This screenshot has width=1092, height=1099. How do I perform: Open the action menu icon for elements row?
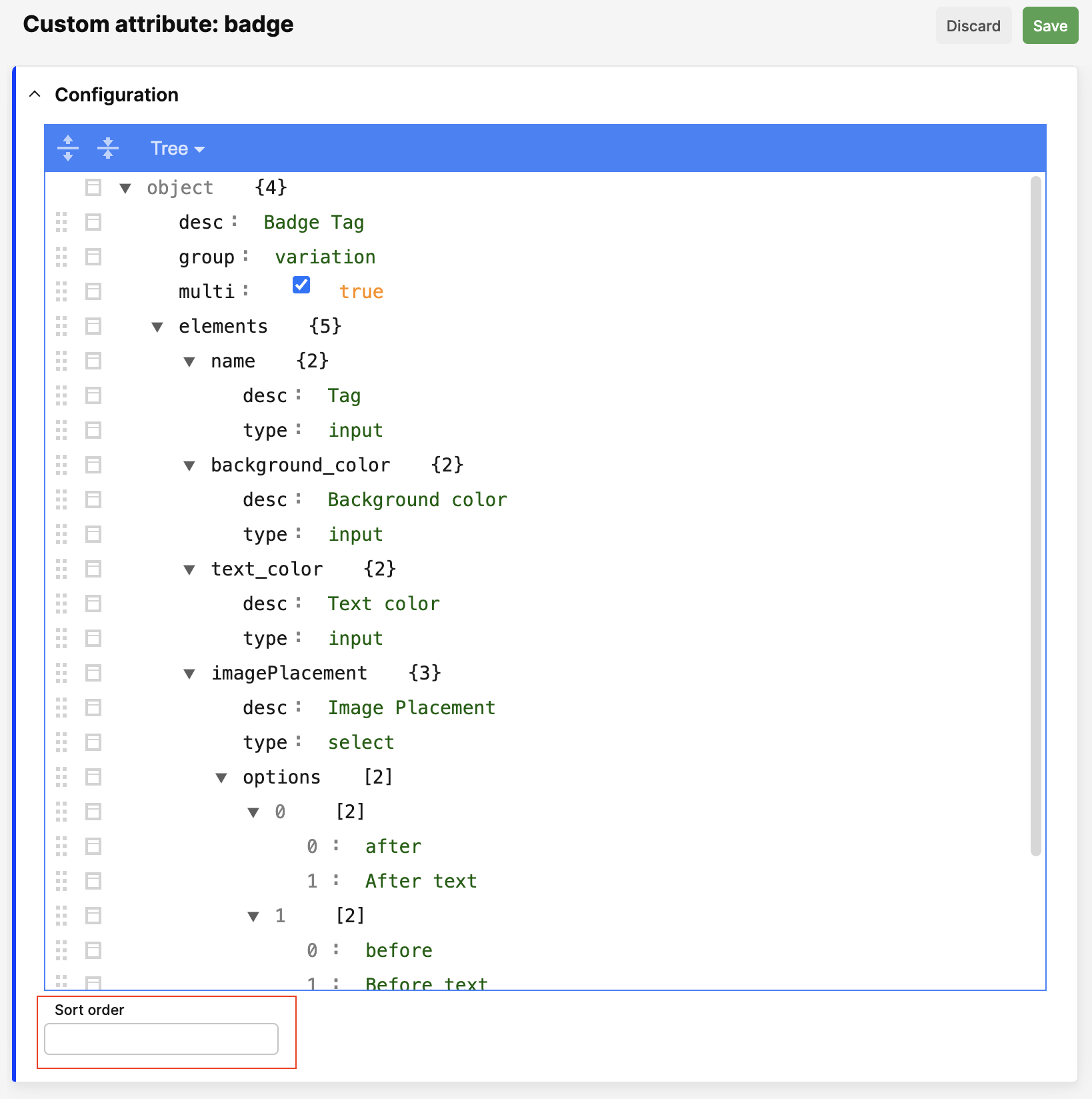(93, 326)
